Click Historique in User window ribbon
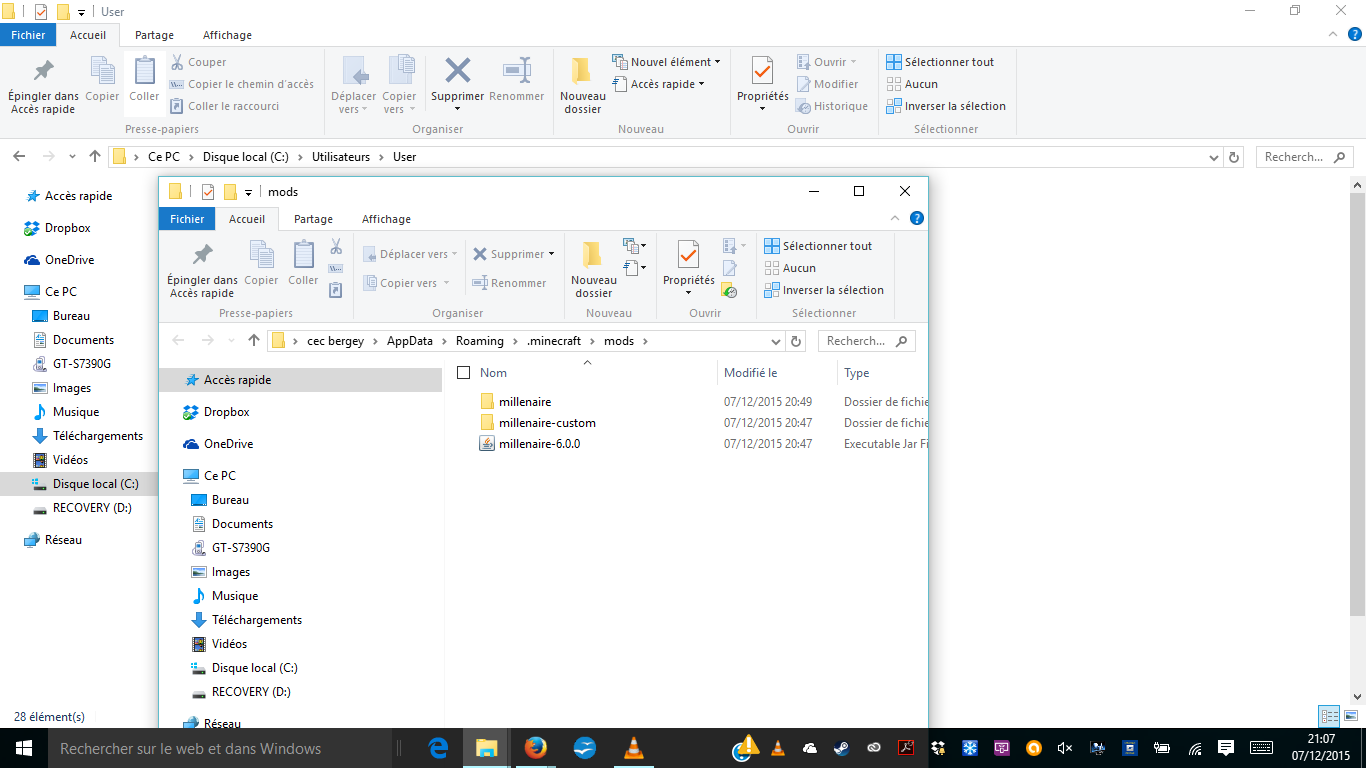 (x=832, y=106)
